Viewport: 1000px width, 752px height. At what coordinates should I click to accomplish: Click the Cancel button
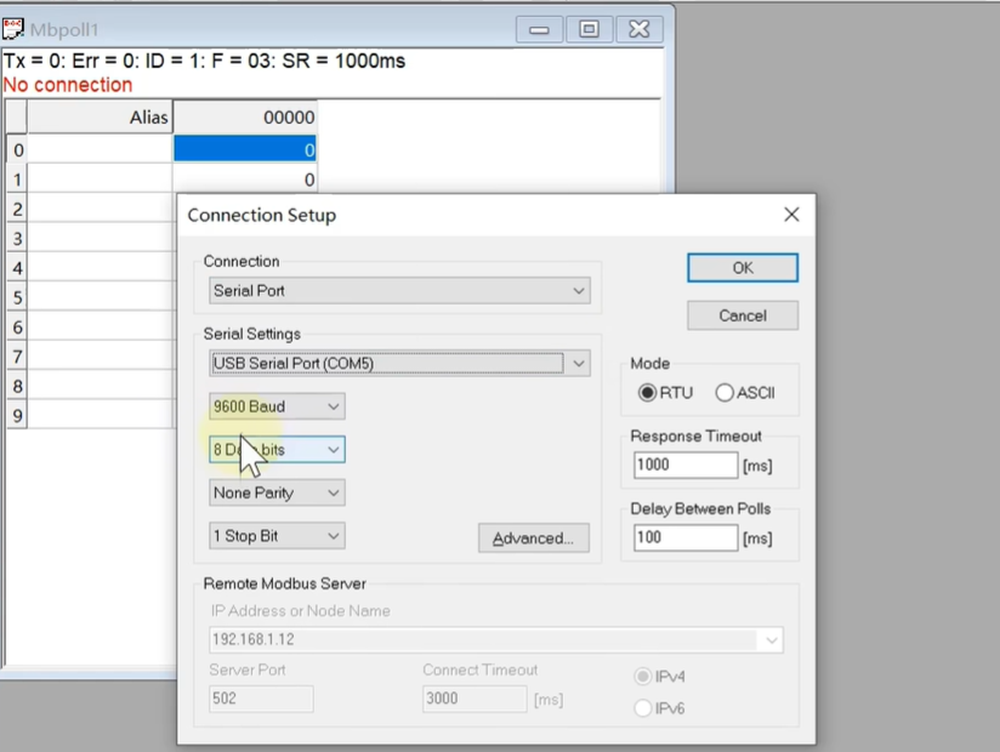click(742, 316)
